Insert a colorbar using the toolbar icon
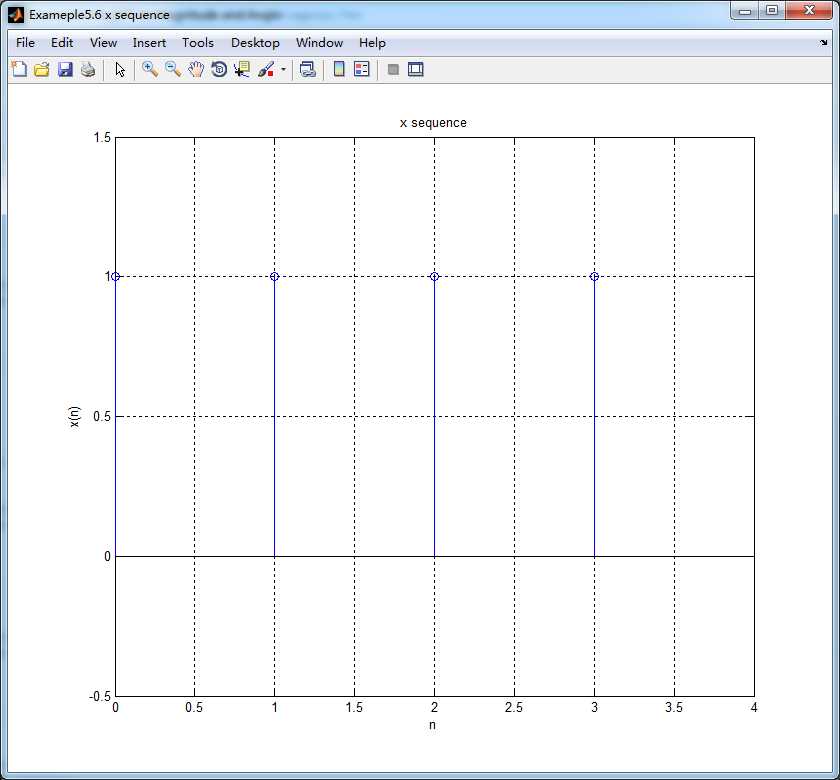Image resolution: width=840 pixels, height=780 pixels. click(339, 69)
